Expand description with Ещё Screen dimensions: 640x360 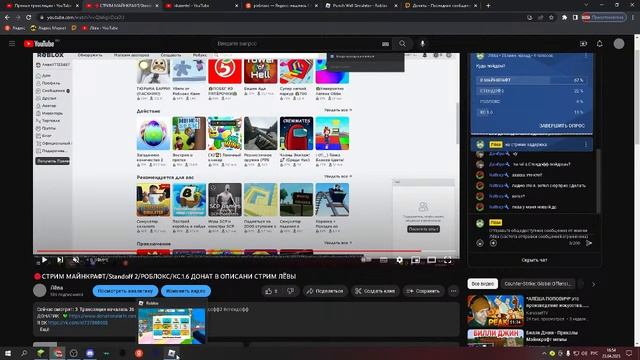pyautogui.click(x=44, y=329)
